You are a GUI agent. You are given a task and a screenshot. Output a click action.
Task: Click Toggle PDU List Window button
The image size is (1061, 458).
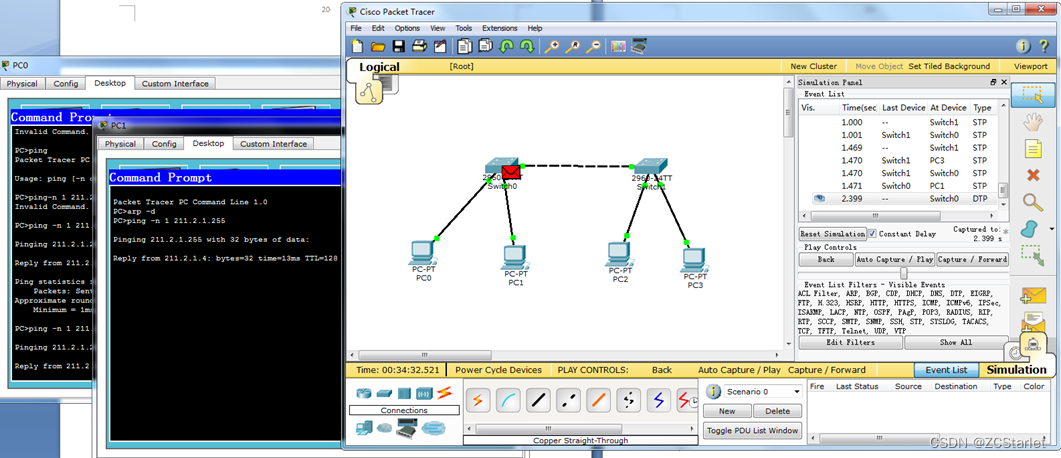click(x=753, y=430)
